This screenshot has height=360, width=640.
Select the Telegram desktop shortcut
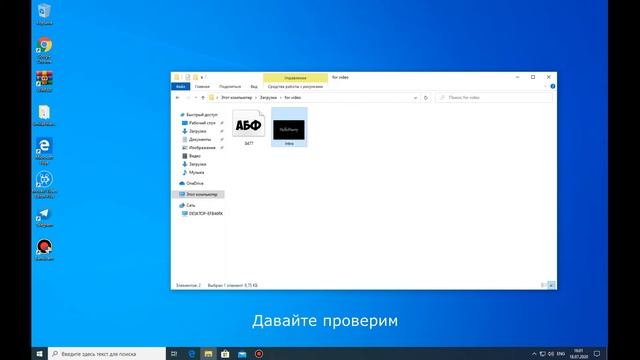point(44,218)
